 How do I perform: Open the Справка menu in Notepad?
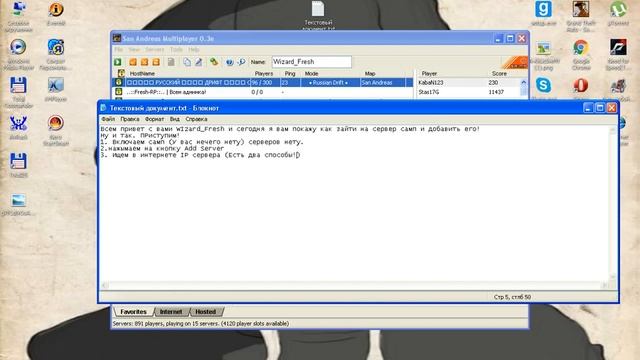point(196,119)
